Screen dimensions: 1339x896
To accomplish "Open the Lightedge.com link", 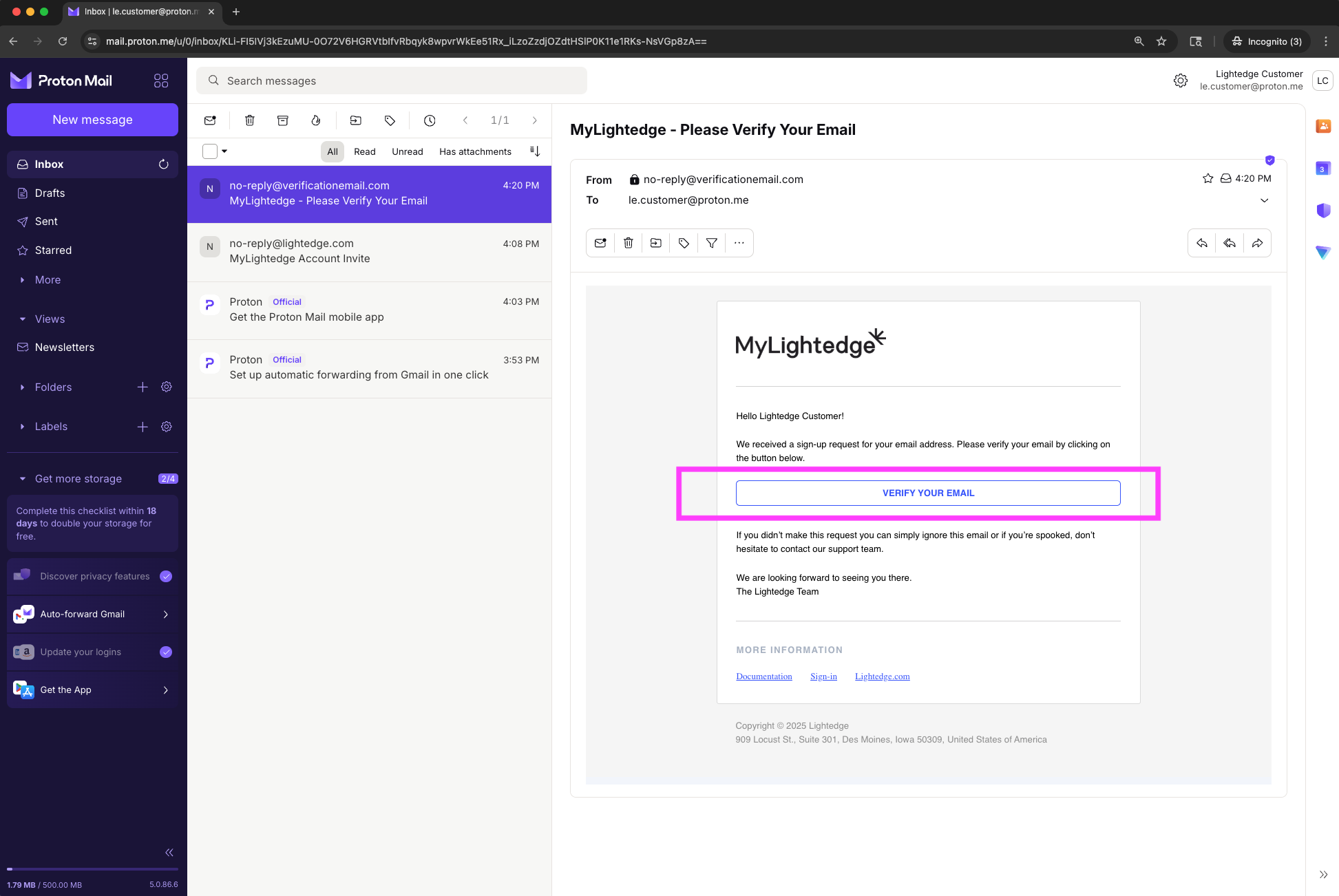I will [x=883, y=676].
